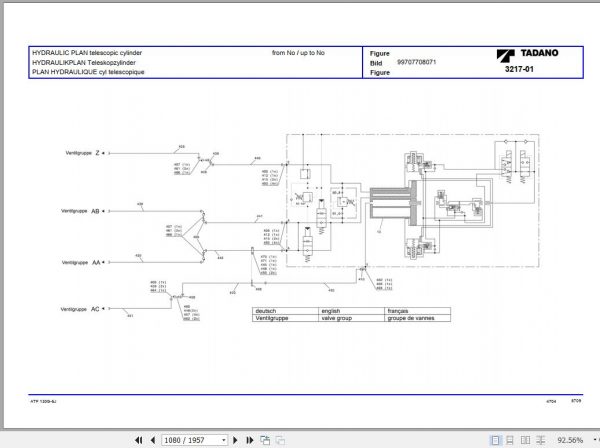Click the TADANO logo in header
This screenshot has height=448, width=600.
[527, 55]
